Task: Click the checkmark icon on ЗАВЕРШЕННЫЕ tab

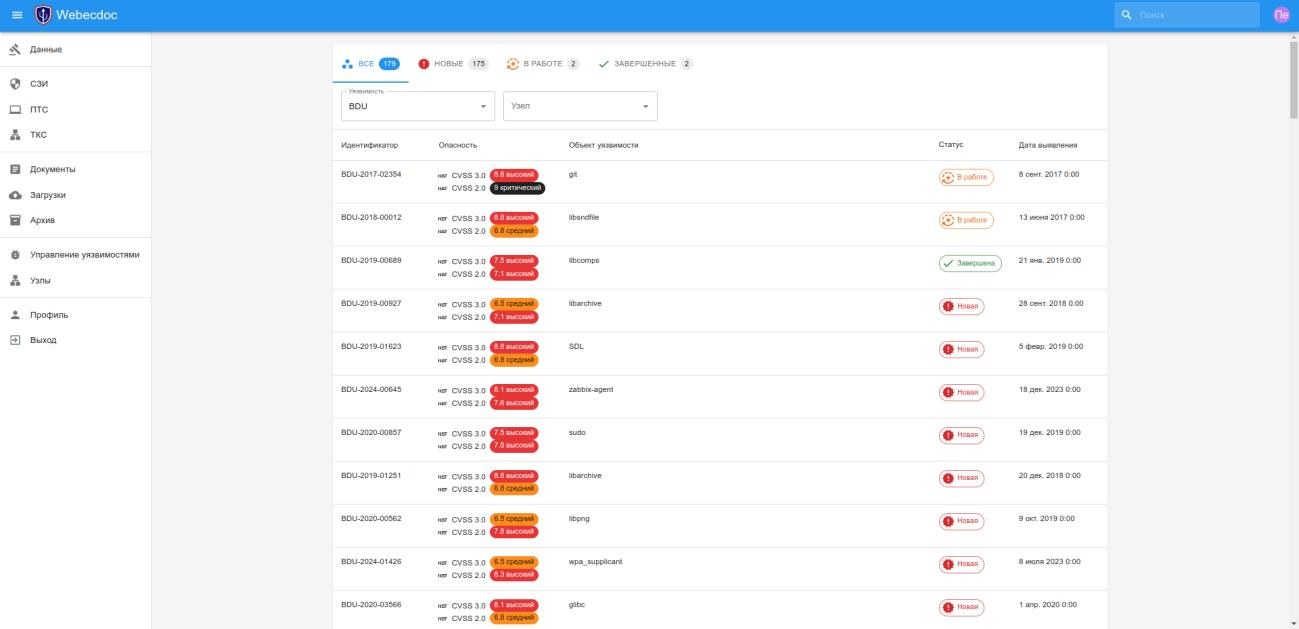Action: [603, 64]
